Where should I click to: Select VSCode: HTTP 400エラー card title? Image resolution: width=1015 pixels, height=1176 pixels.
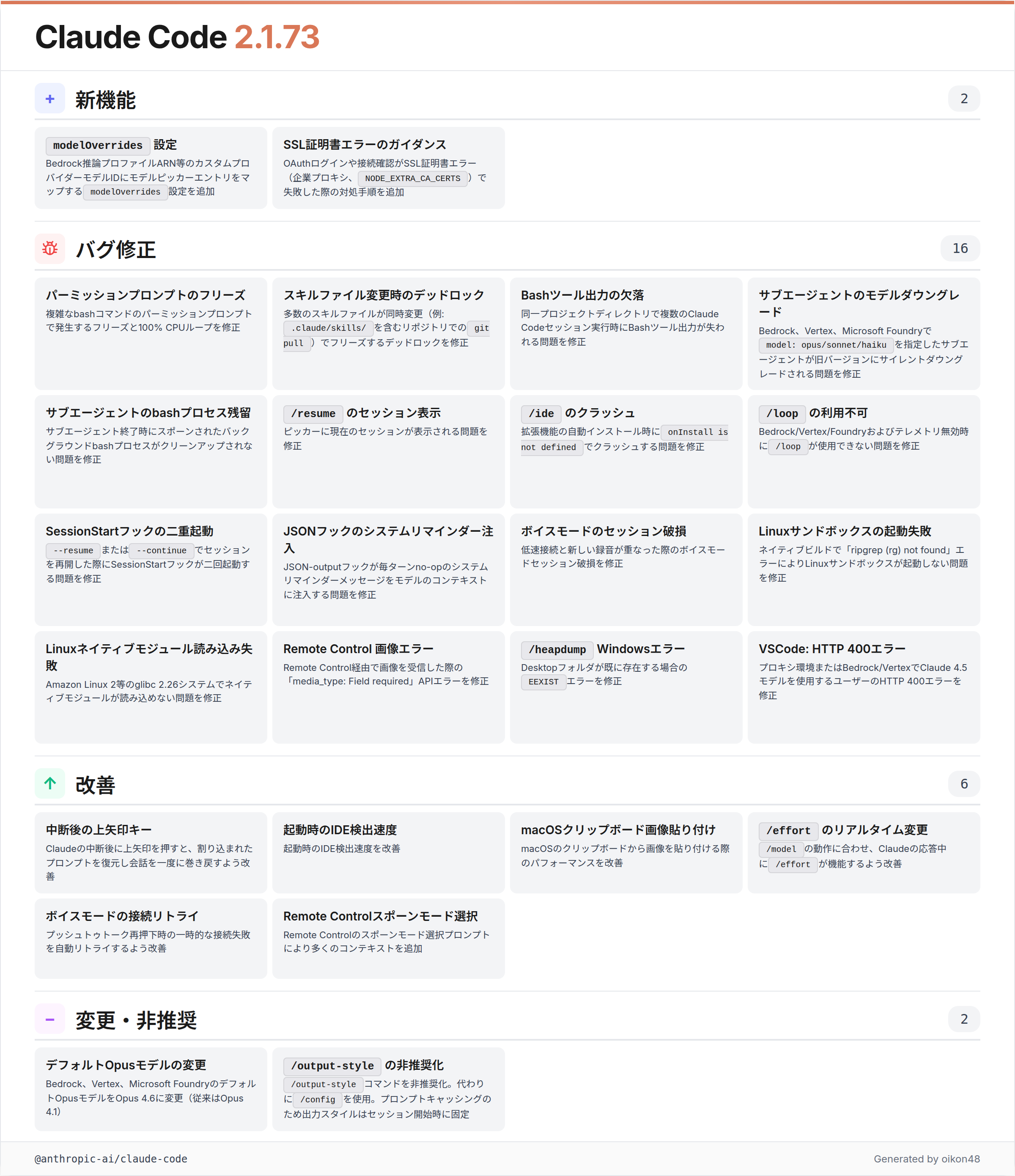(832, 649)
